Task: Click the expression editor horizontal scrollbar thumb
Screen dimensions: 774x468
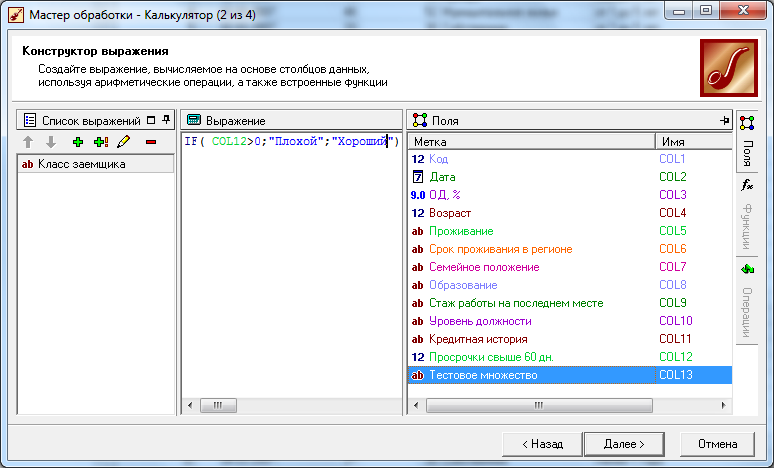Action: coord(218,406)
